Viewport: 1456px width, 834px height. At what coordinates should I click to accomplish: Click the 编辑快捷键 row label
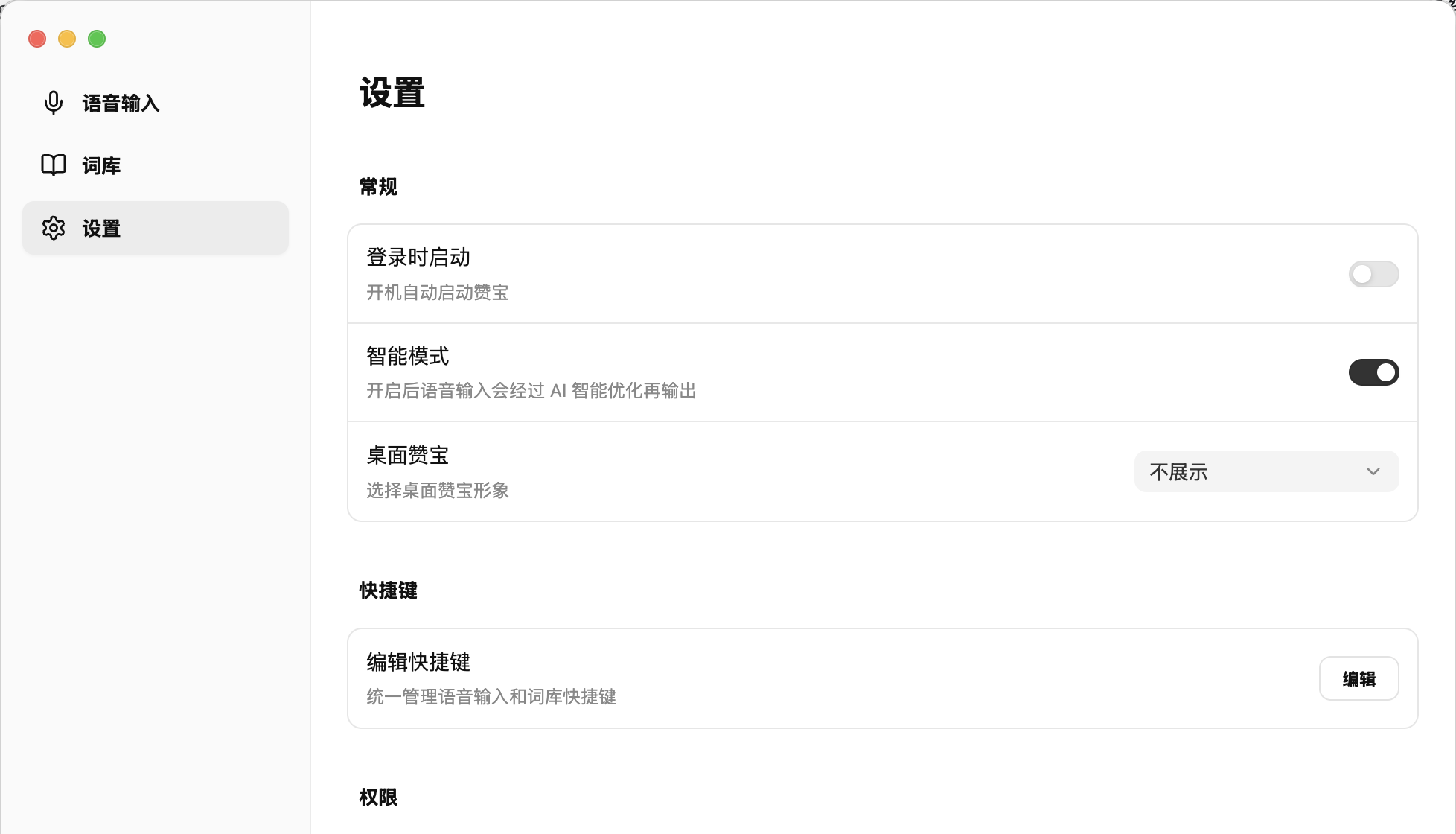click(x=418, y=662)
